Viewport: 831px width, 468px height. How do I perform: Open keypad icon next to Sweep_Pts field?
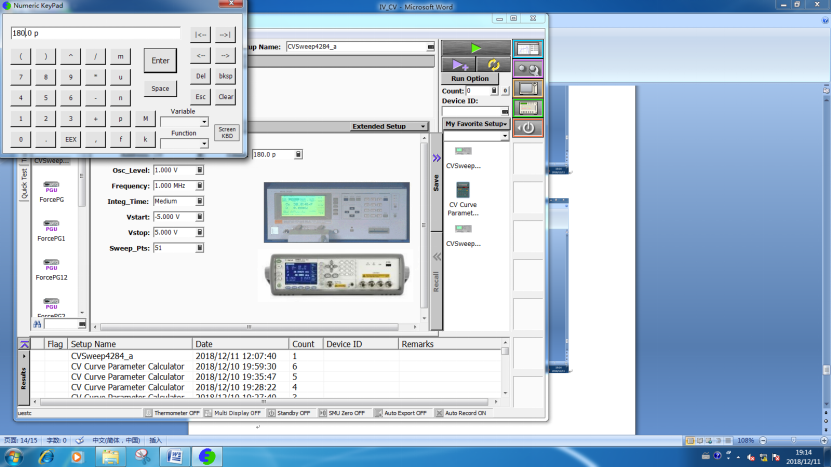[x=200, y=248]
